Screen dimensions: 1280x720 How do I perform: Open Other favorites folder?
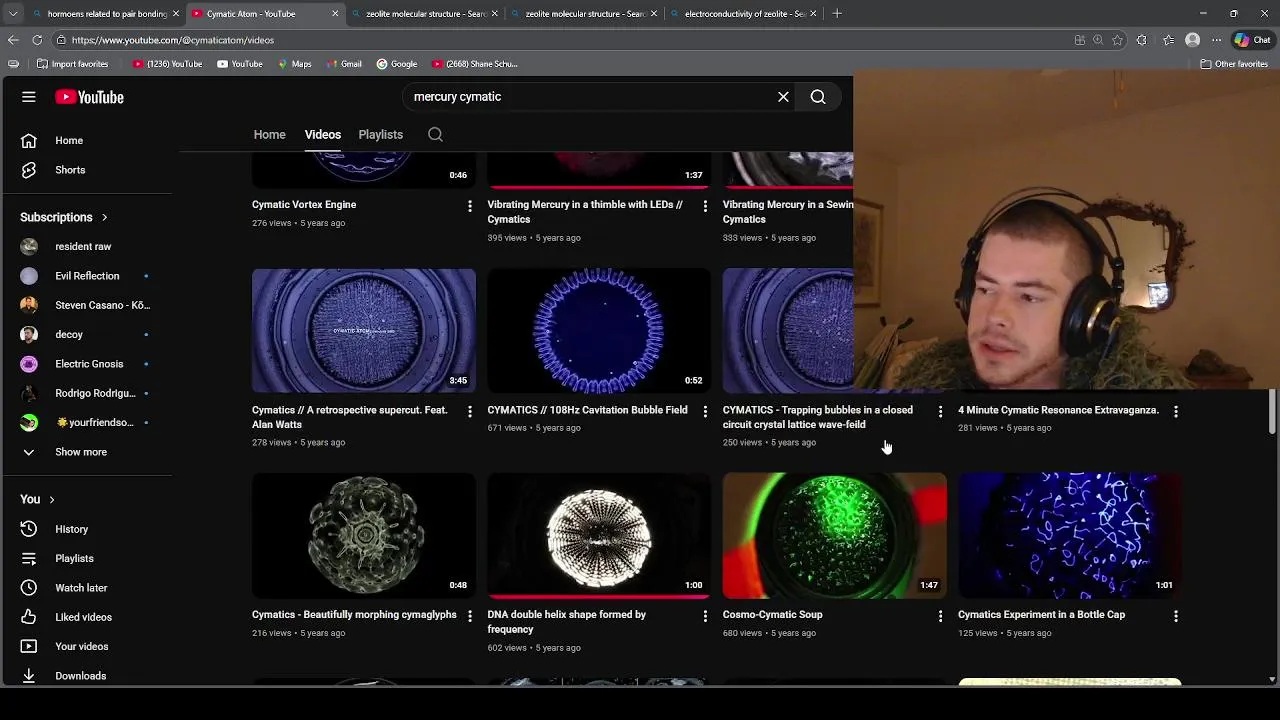coord(1234,64)
